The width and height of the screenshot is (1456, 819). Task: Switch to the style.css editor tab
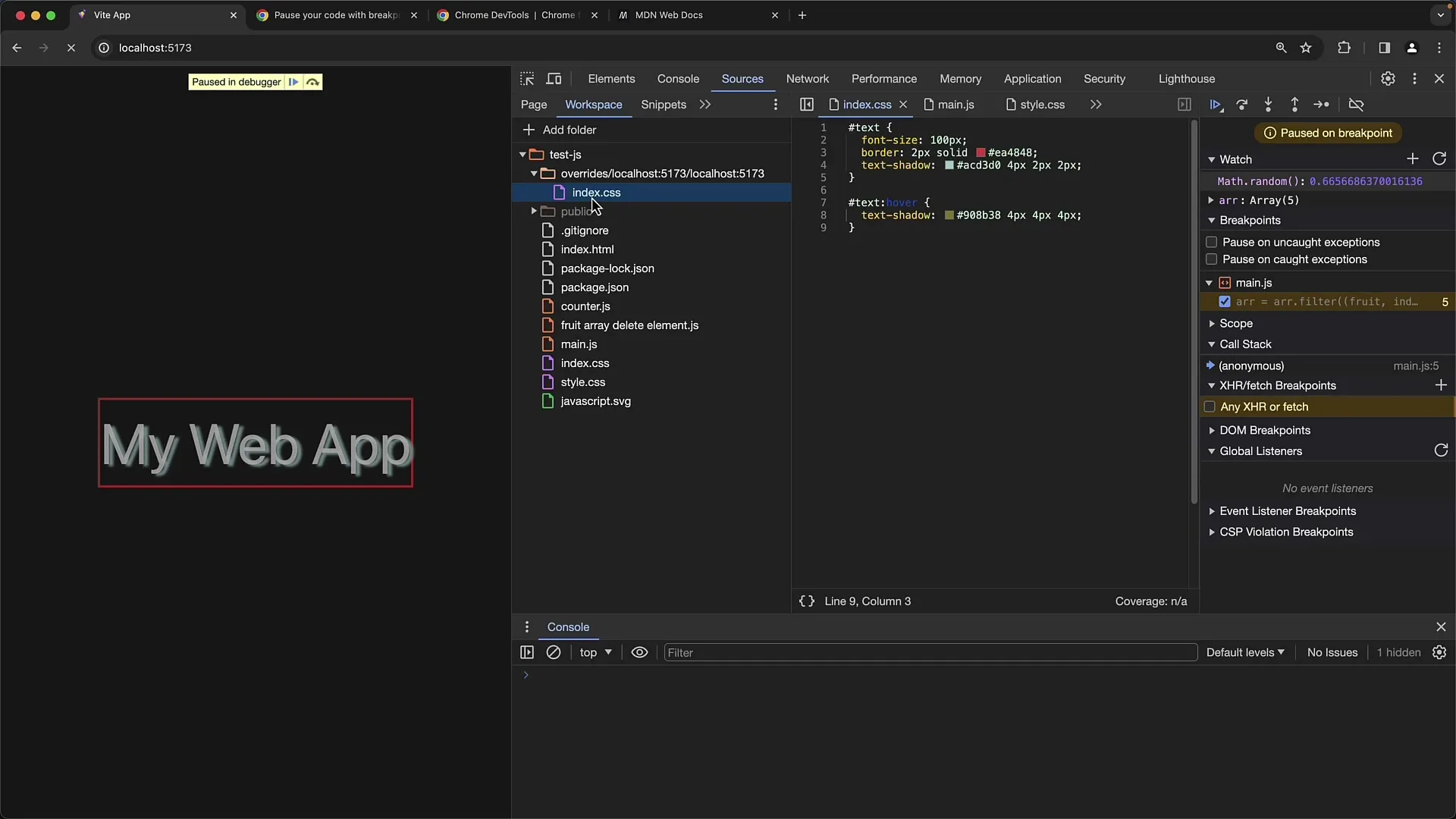coord(1035,105)
